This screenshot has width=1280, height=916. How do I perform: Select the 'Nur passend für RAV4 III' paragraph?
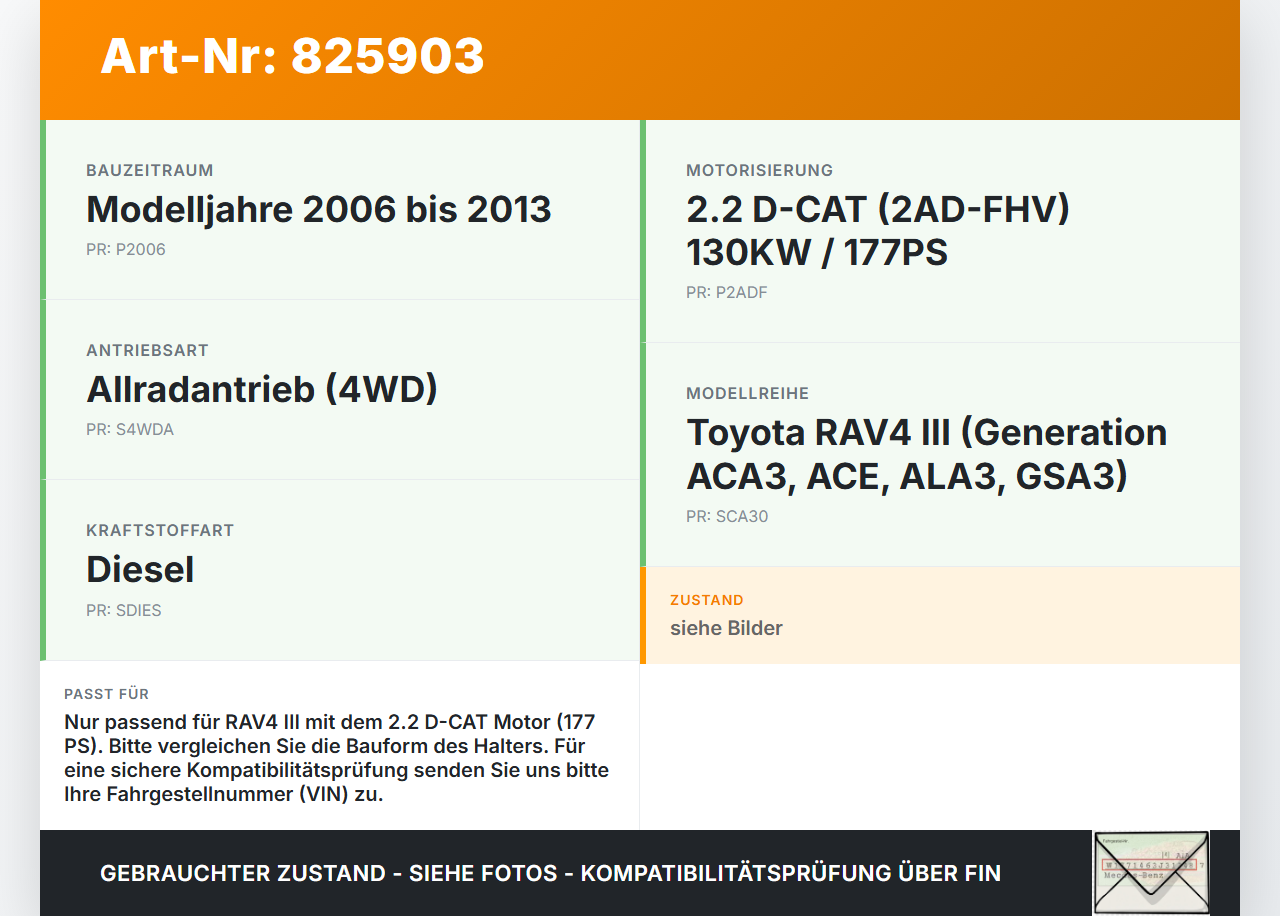(x=336, y=758)
